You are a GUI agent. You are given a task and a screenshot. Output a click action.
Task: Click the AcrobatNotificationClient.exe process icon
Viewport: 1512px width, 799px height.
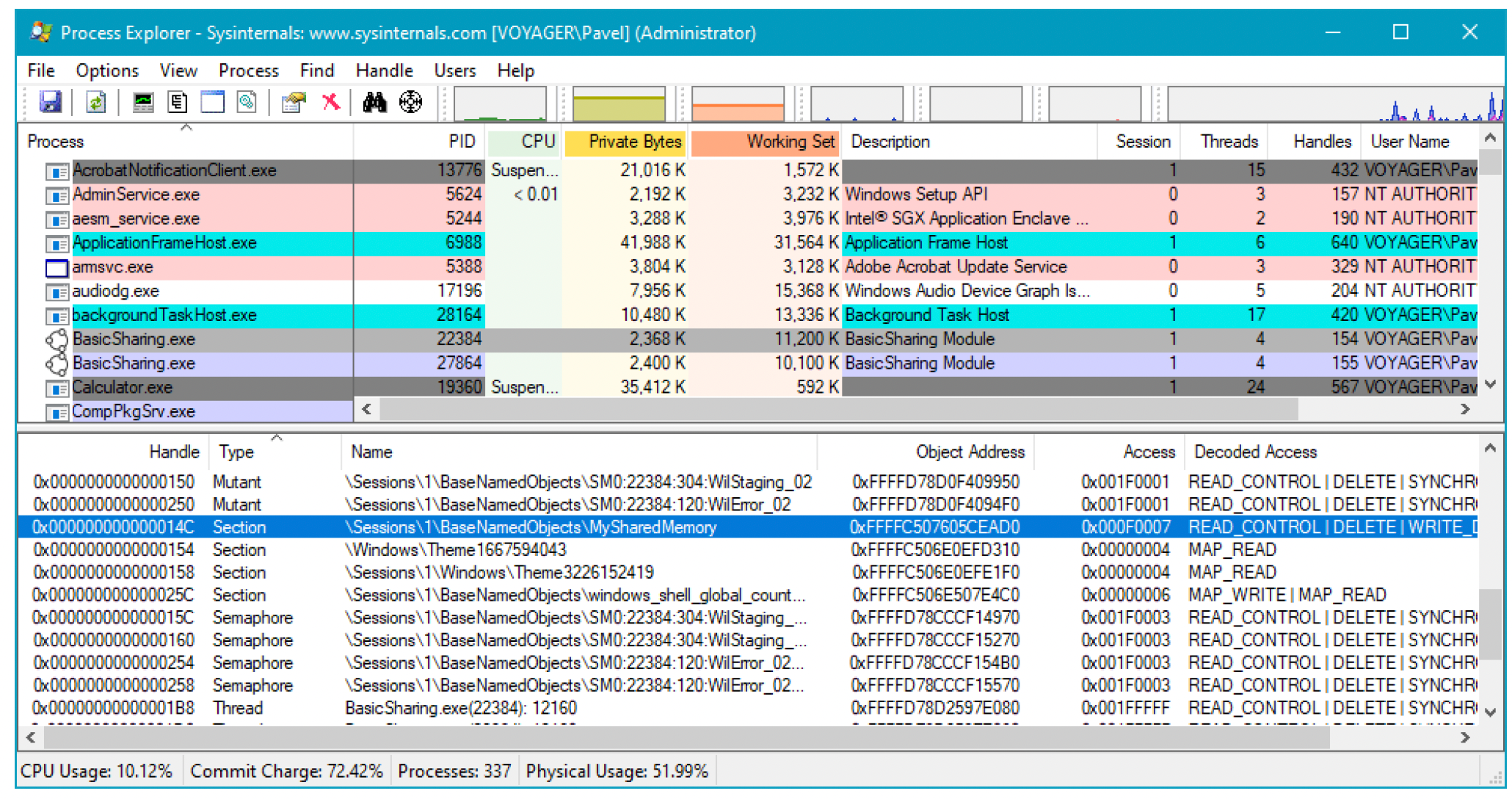[57, 171]
